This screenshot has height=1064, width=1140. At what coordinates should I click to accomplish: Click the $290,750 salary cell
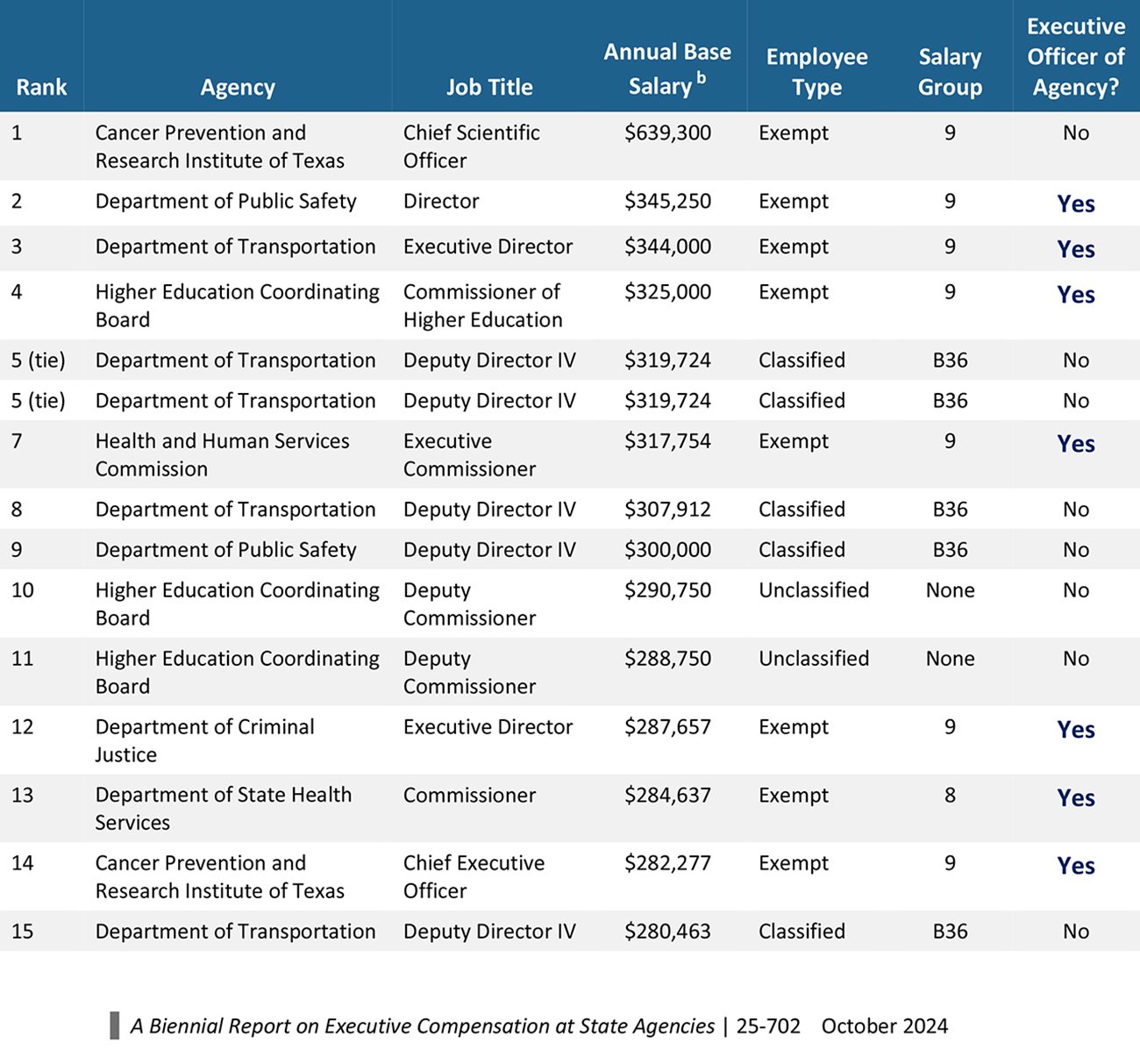pyautogui.click(x=667, y=590)
